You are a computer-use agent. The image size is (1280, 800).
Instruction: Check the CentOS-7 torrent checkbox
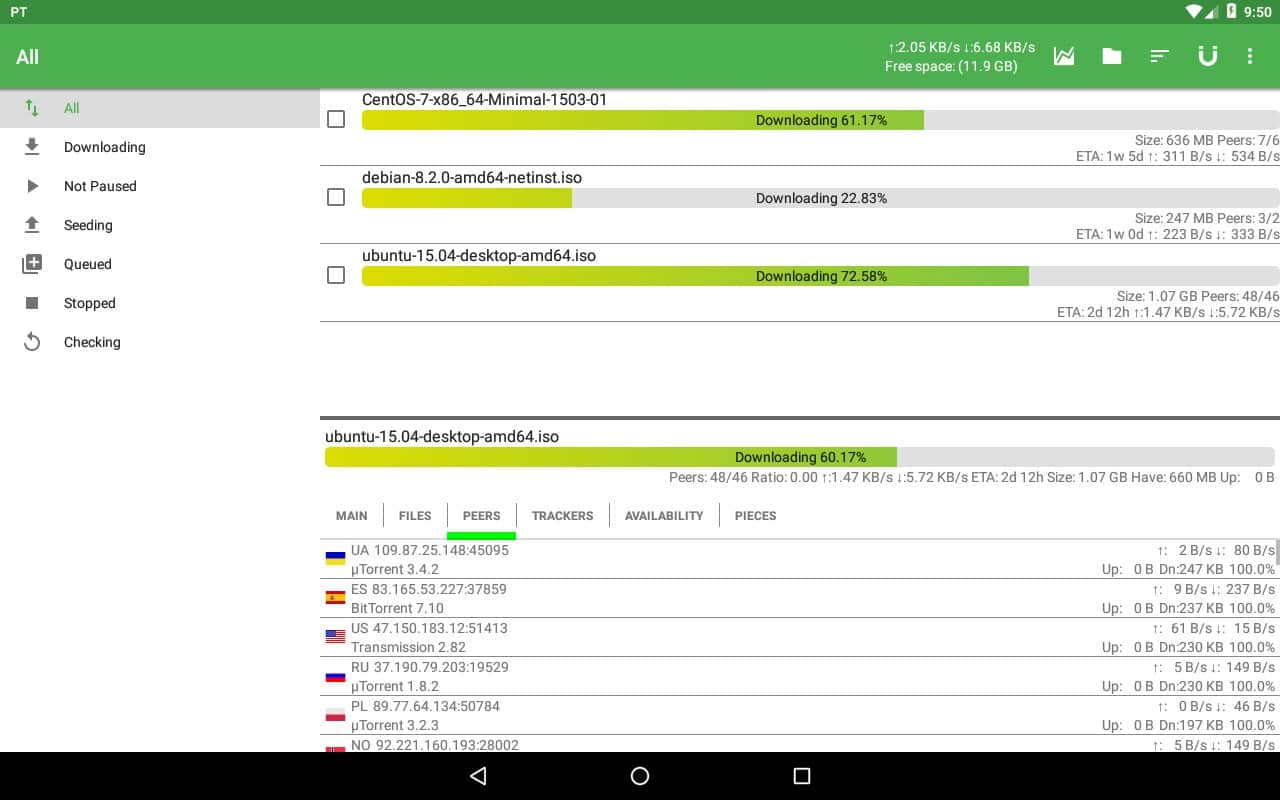336,119
